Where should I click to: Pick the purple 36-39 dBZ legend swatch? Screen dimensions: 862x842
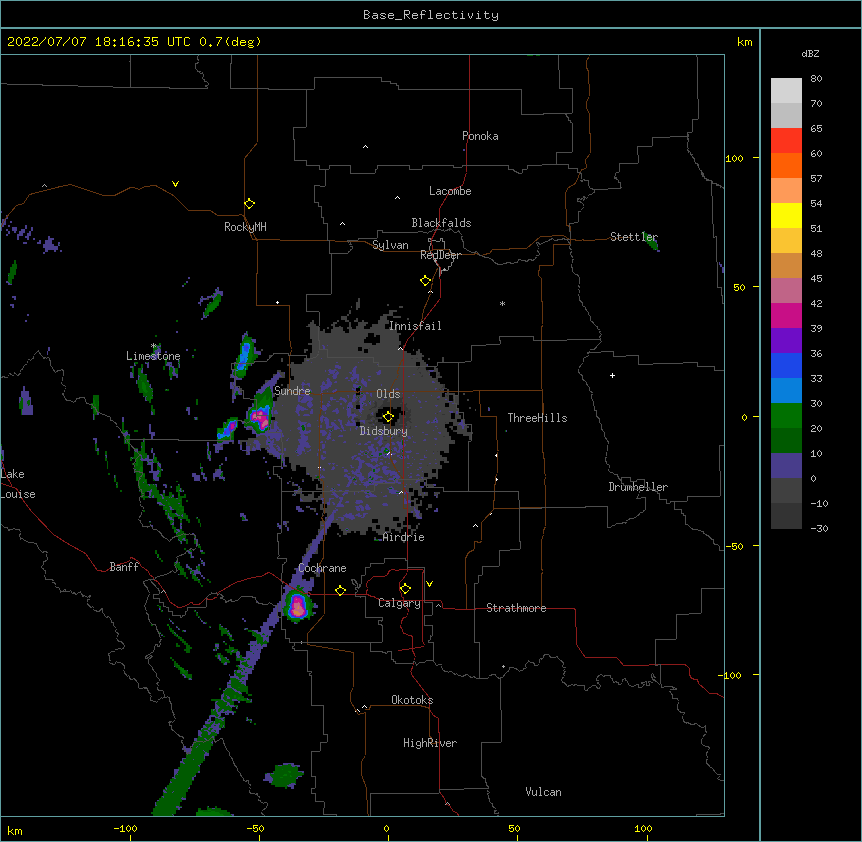(x=786, y=341)
